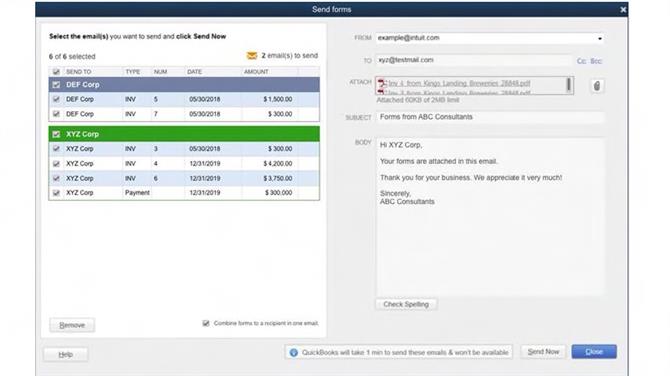Click the Send Now button
Image resolution: width=670 pixels, height=376 pixels.
543,352
